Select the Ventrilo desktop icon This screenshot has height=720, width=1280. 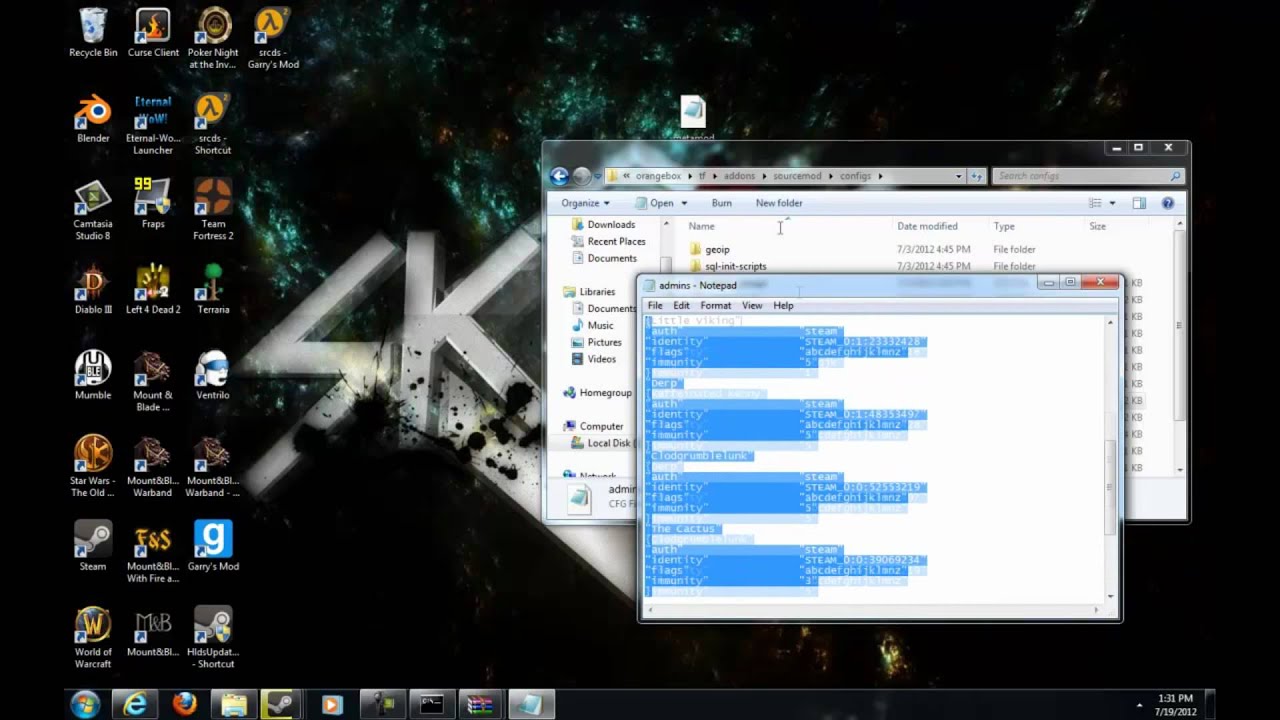pyautogui.click(x=213, y=376)
